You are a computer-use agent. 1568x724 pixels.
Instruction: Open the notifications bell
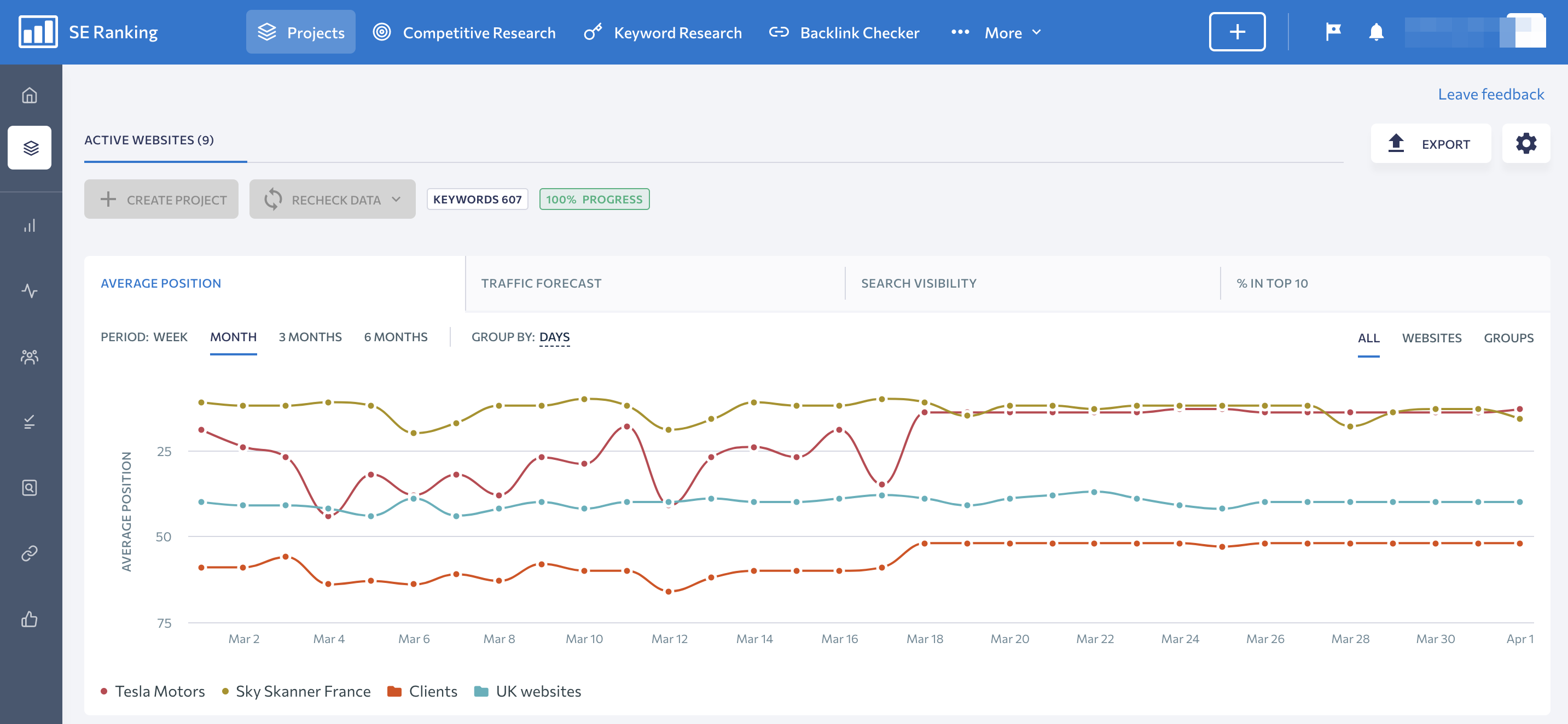1375,32
